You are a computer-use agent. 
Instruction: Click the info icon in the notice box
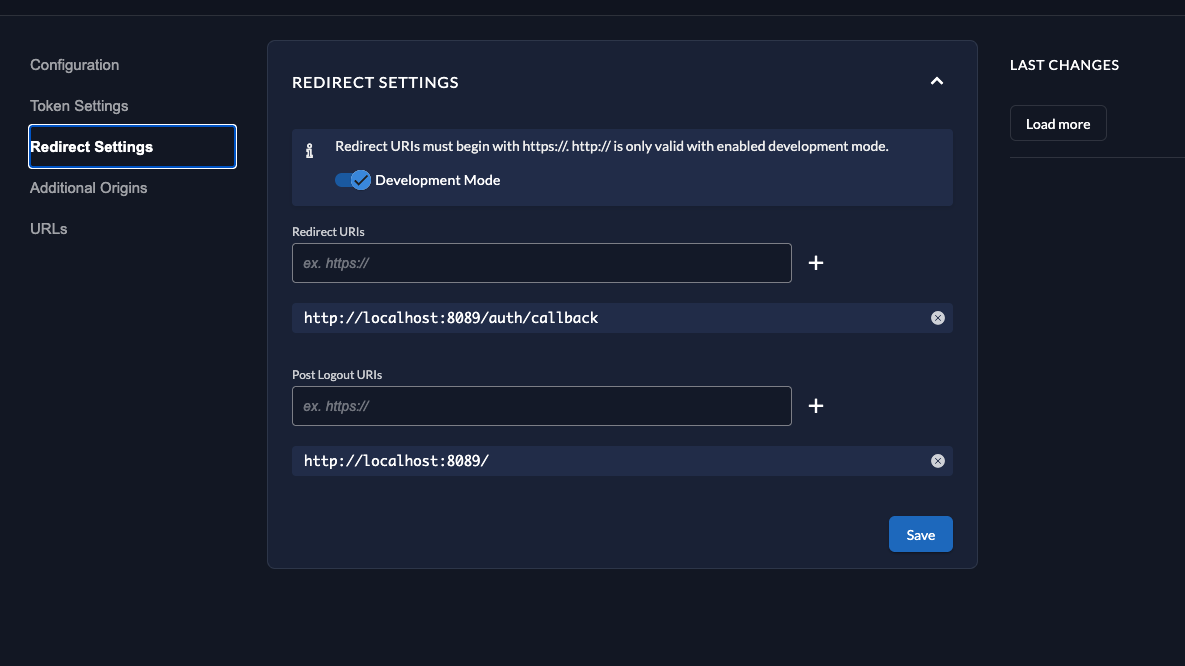(310, 151)
